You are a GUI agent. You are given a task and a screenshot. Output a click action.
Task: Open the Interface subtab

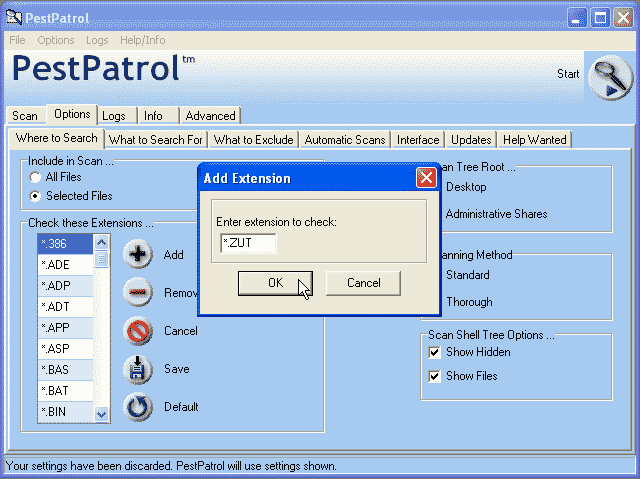tap(418, 140)
